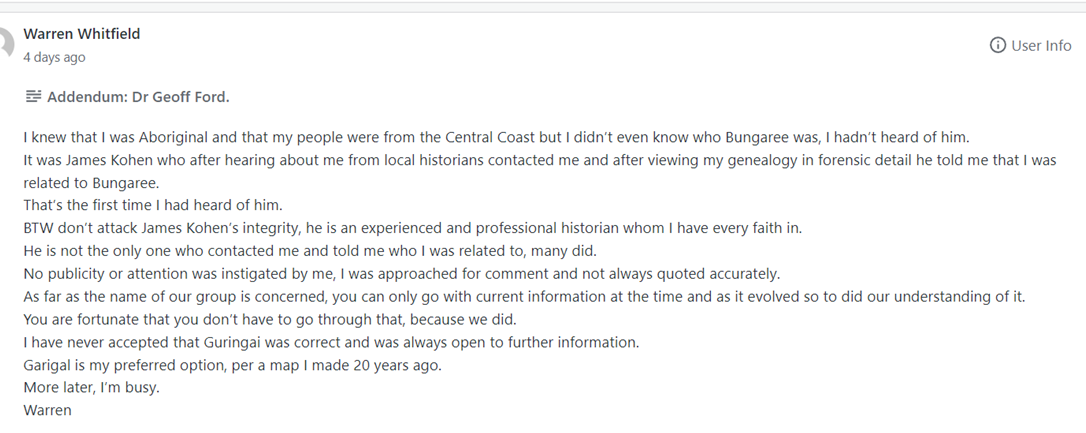Click the commenter's avatar image

coord(8,42)
